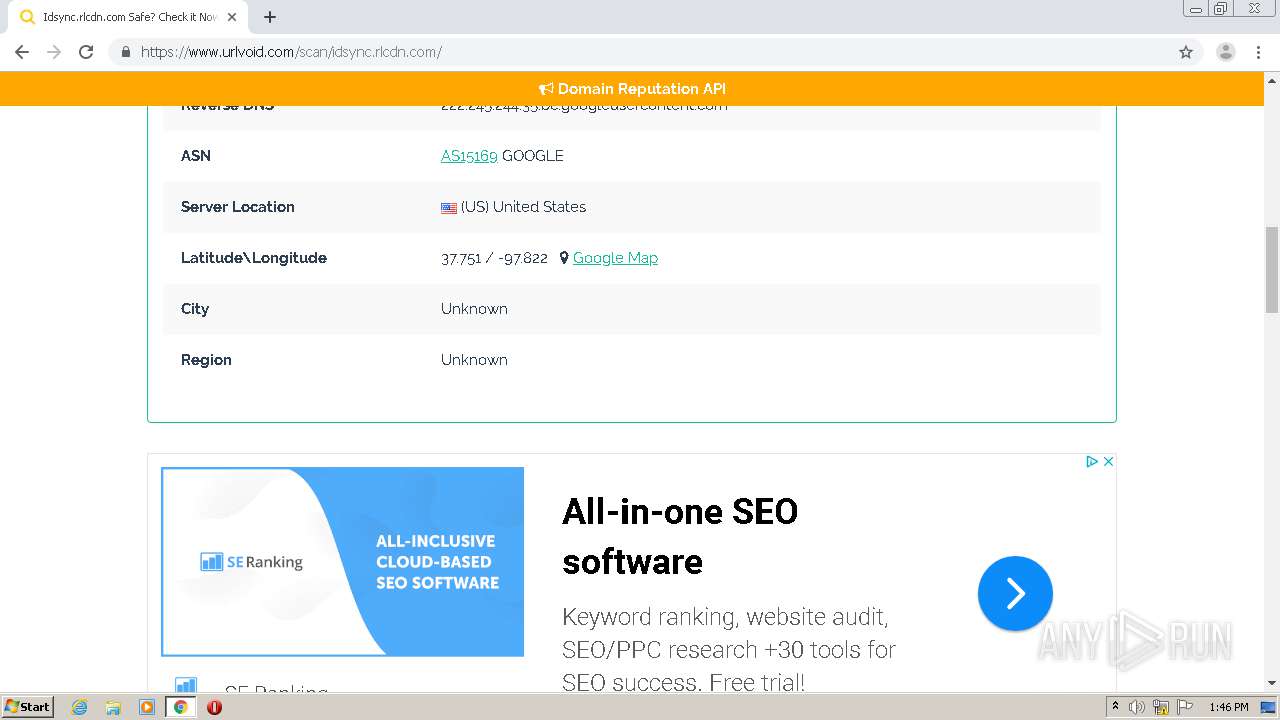Open the Chrome three-dot menu
This screenshot has width=1280, height=720.
(x=1258, y=52)
